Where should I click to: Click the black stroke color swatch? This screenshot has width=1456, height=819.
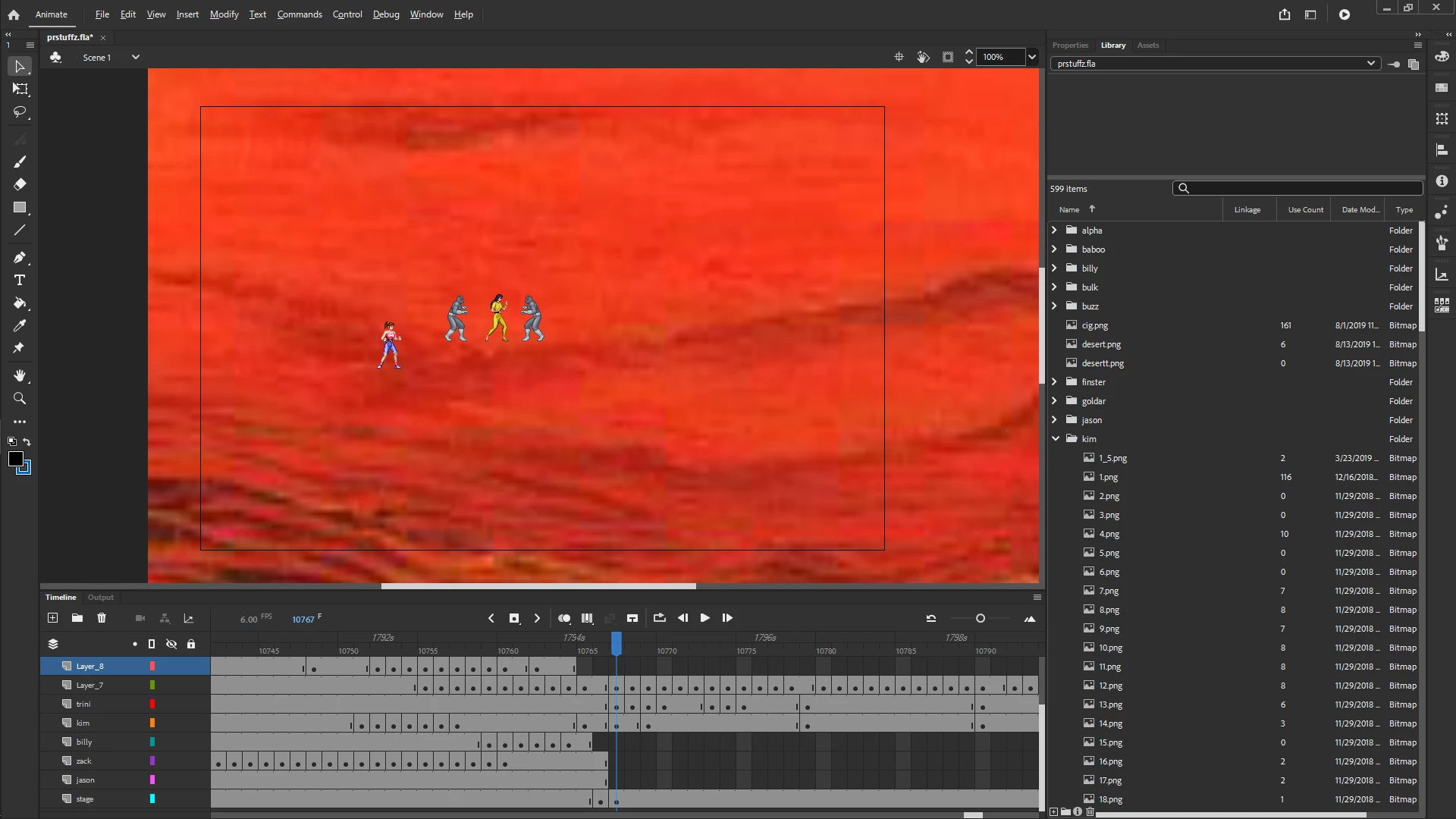click(x=15, y=459)
